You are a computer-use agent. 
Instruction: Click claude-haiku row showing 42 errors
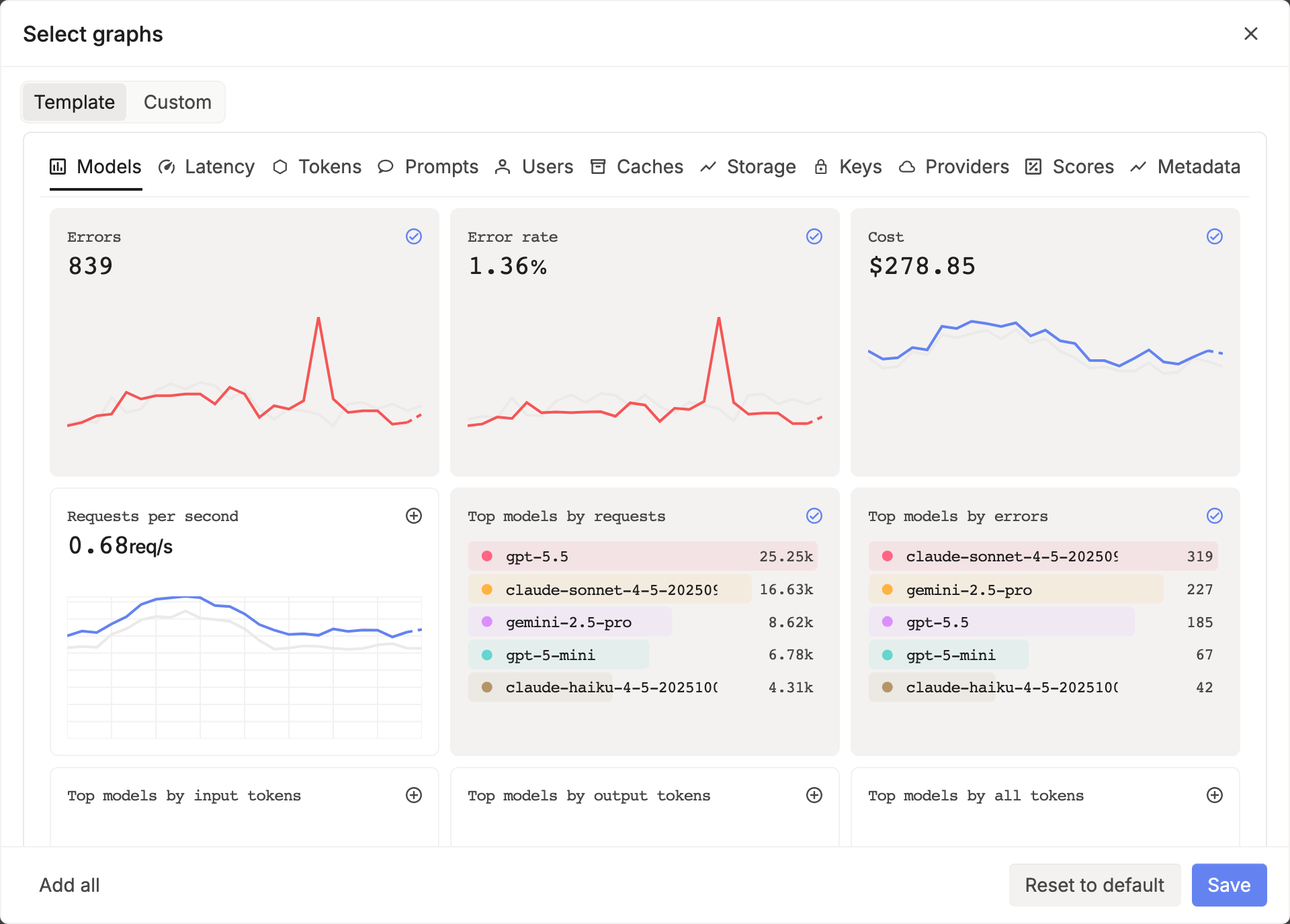(1043, 688)
